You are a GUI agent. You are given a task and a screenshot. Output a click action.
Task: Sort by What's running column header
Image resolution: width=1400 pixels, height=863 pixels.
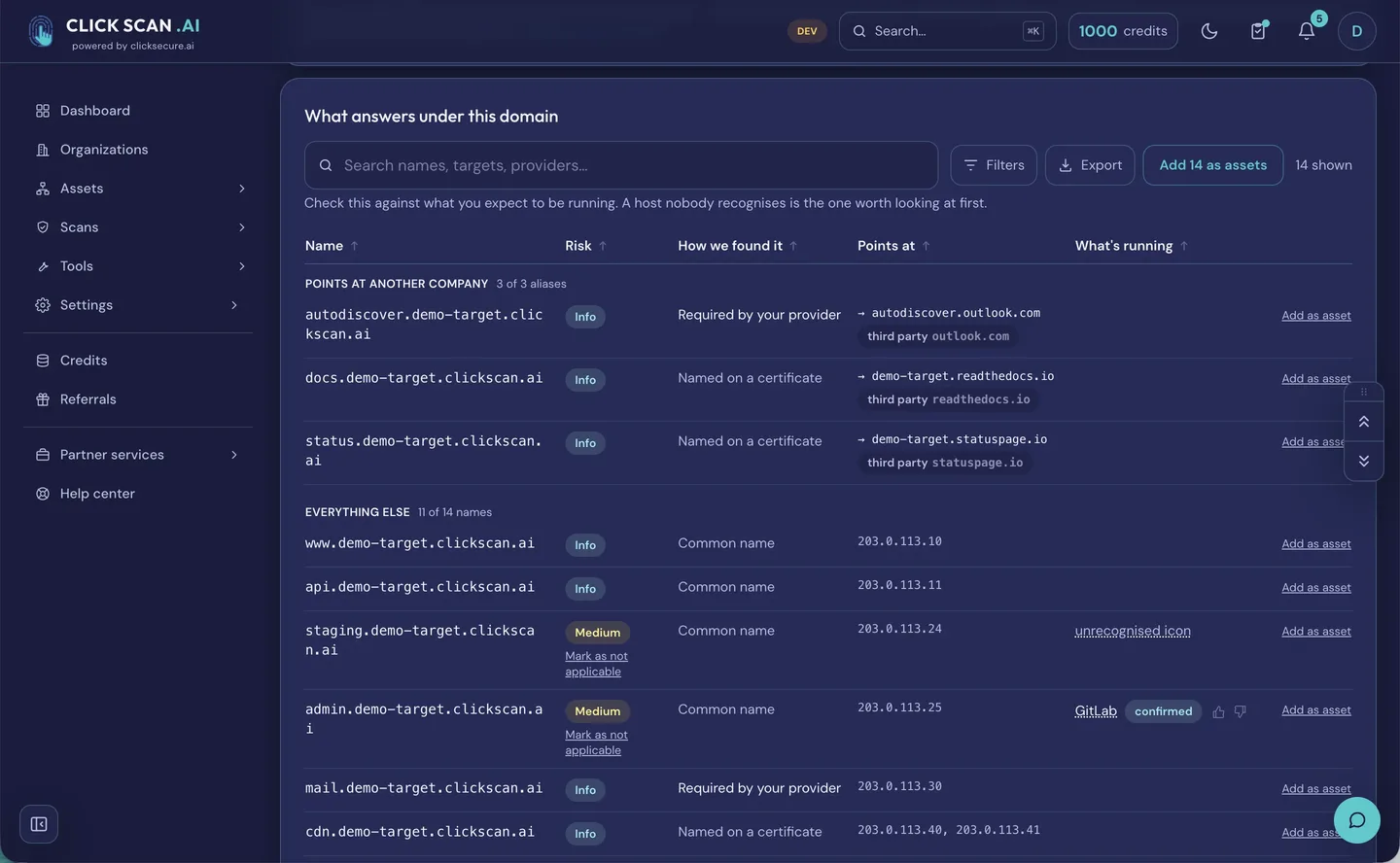[x=1132, y=246]
